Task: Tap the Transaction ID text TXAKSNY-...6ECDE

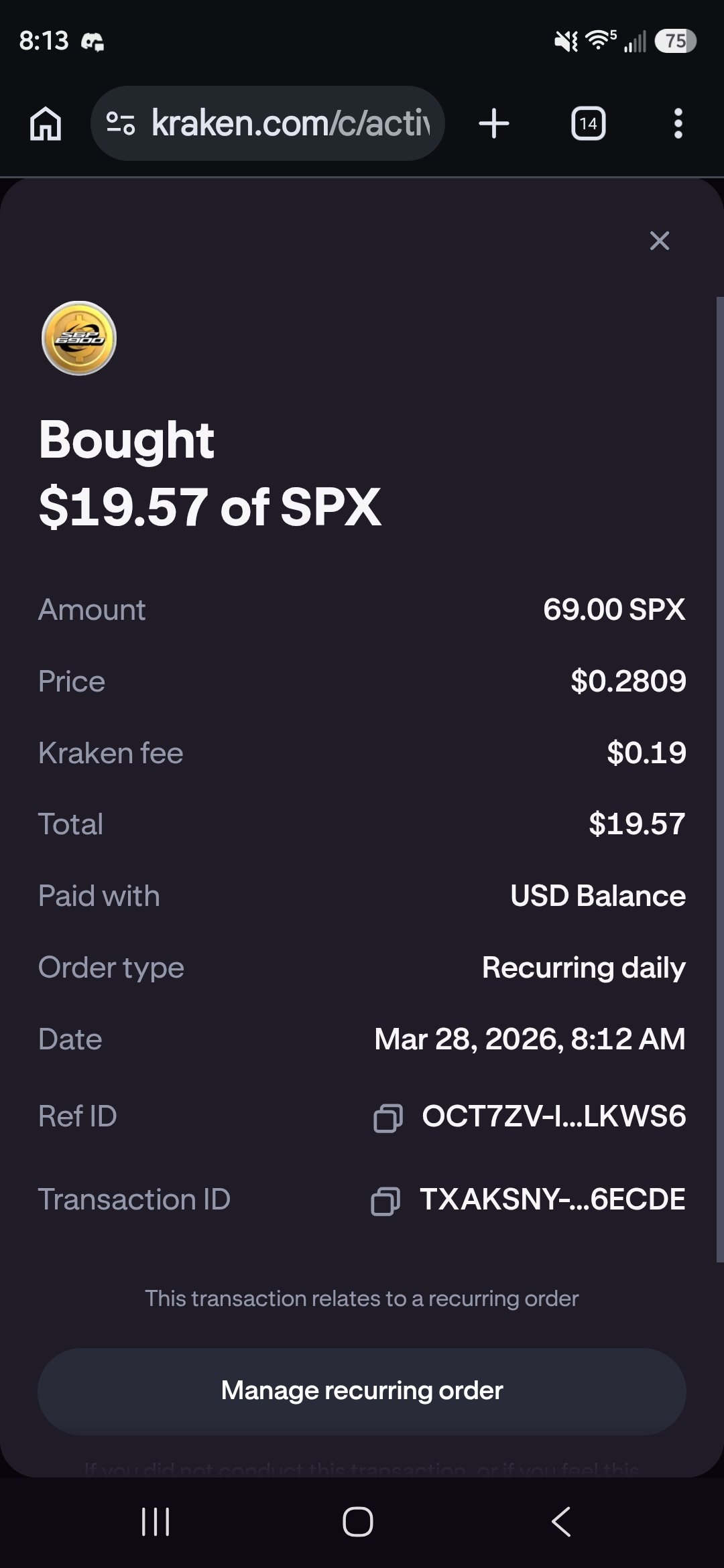Action: [552, 1199]
